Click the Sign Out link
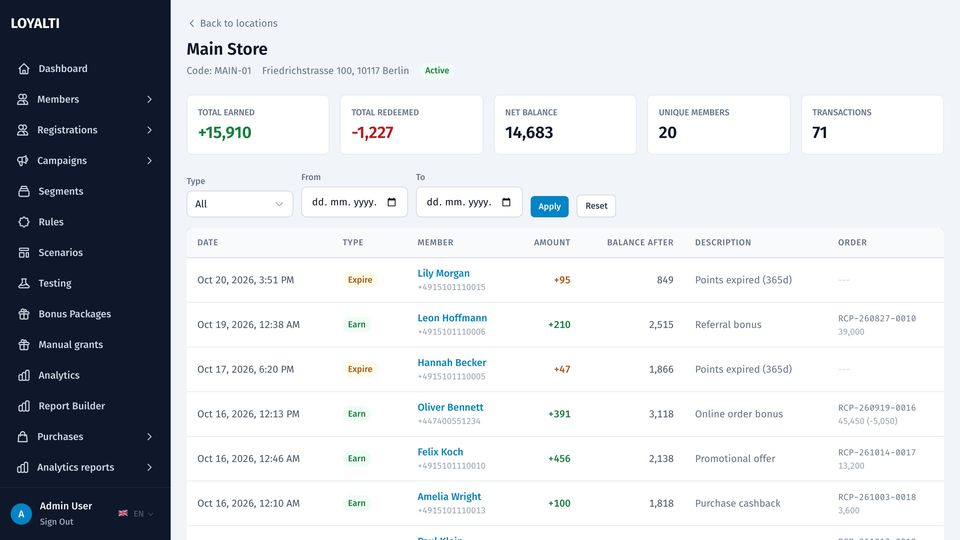Viewport: 960px width, 540px height. point(56,522)
